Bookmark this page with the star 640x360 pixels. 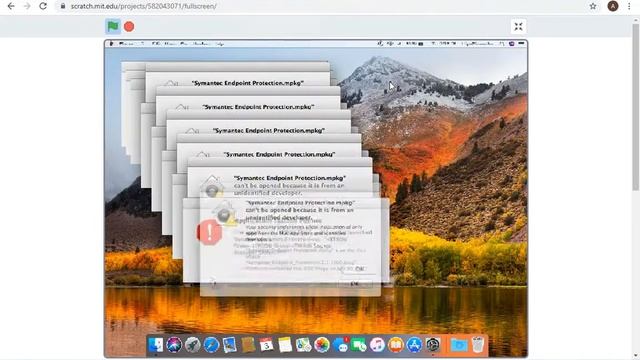tap(593, 6)
